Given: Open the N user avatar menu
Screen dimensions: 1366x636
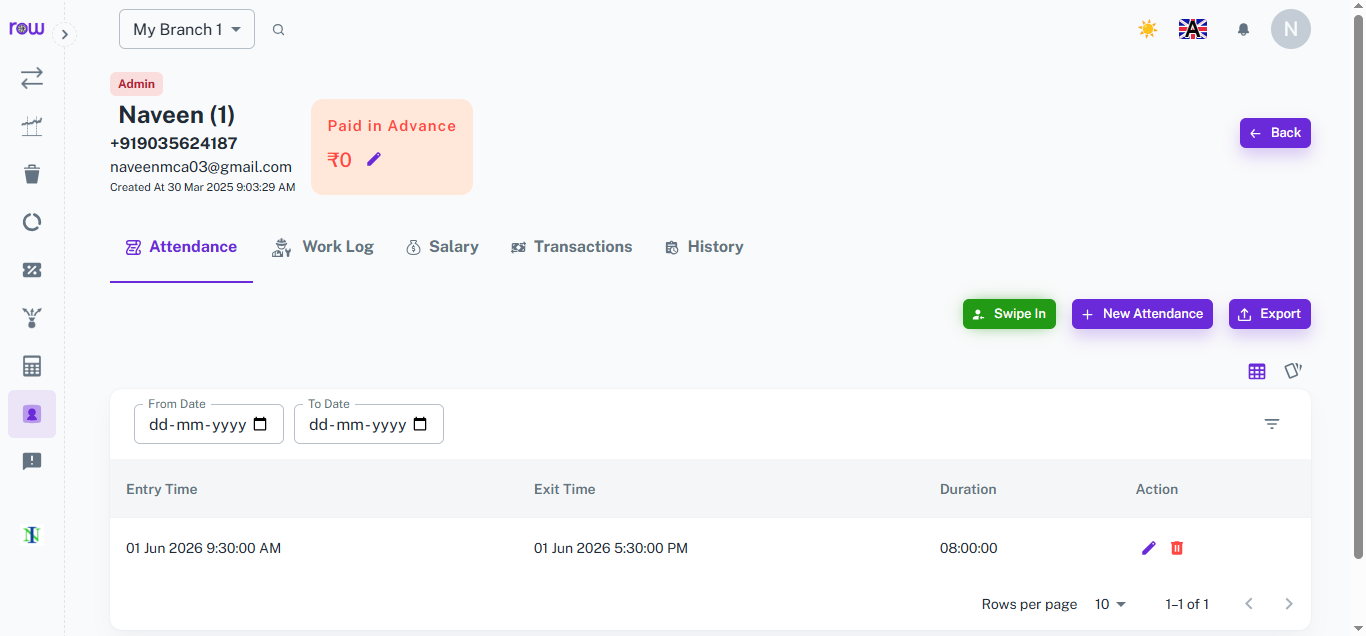Looking at the screenshot, I should pos(1291,29).
